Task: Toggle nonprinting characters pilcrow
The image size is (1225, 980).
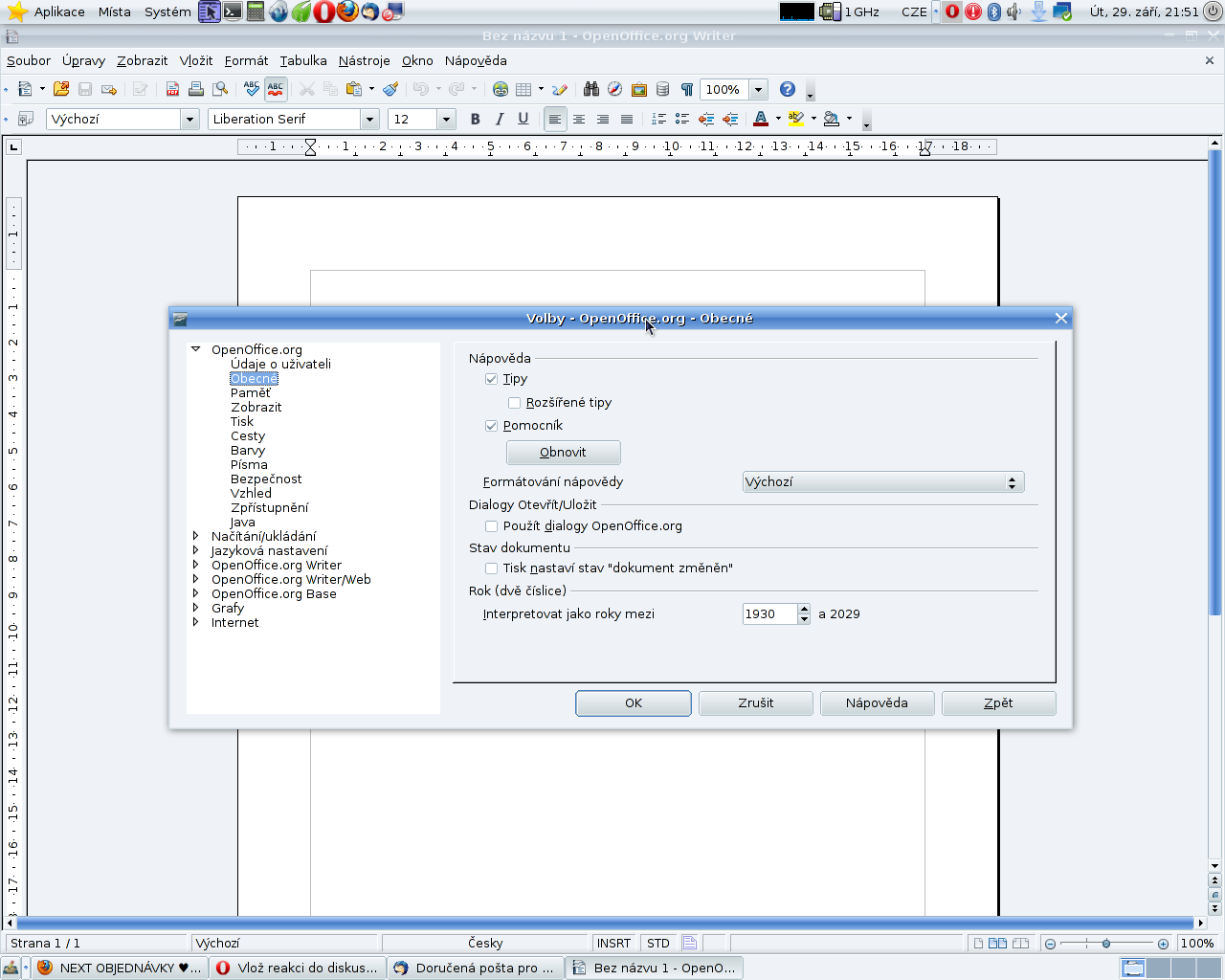Action: click(x=687, y=89)
